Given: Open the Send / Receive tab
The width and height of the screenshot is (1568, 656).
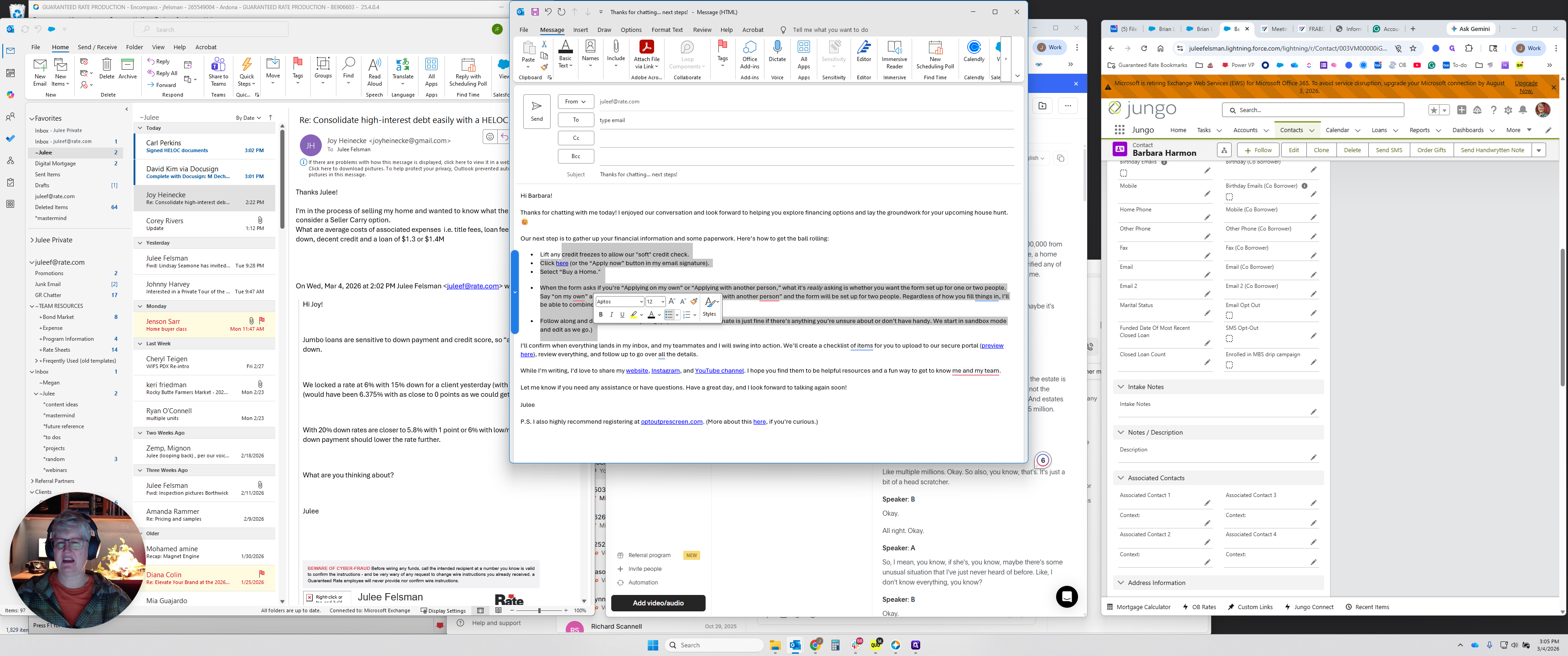Looking at the screenshot, I should tap(98, 47).
